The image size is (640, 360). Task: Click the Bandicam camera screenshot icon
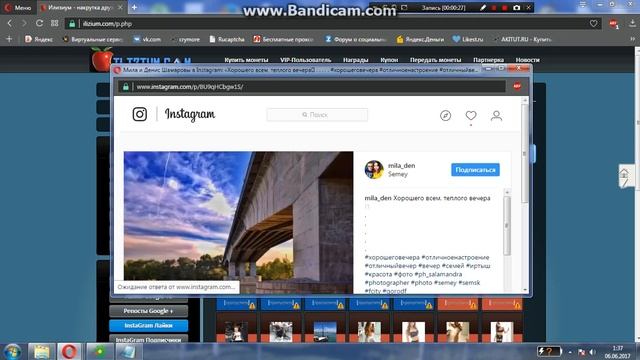coord(516,7)
